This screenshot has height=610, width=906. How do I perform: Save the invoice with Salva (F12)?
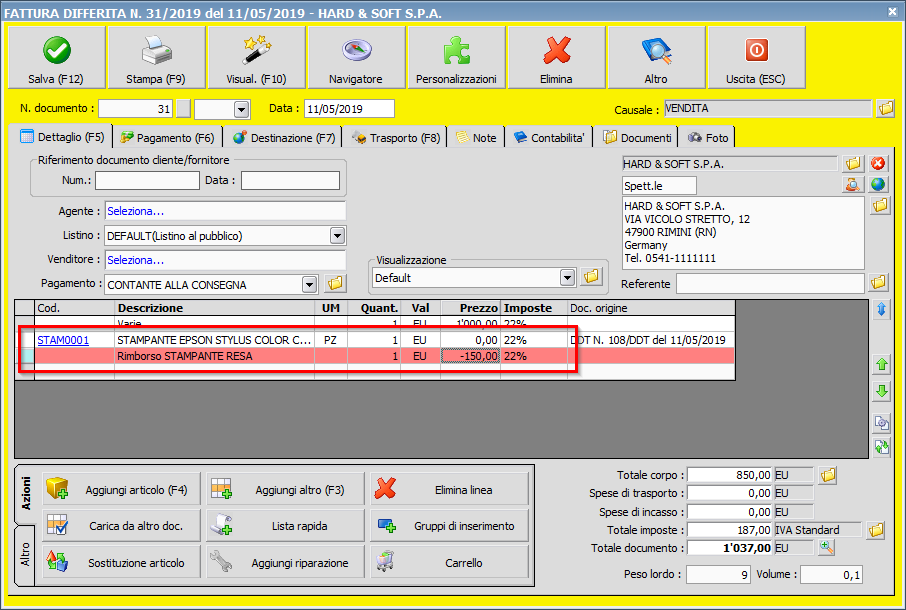tap(57, 58)
